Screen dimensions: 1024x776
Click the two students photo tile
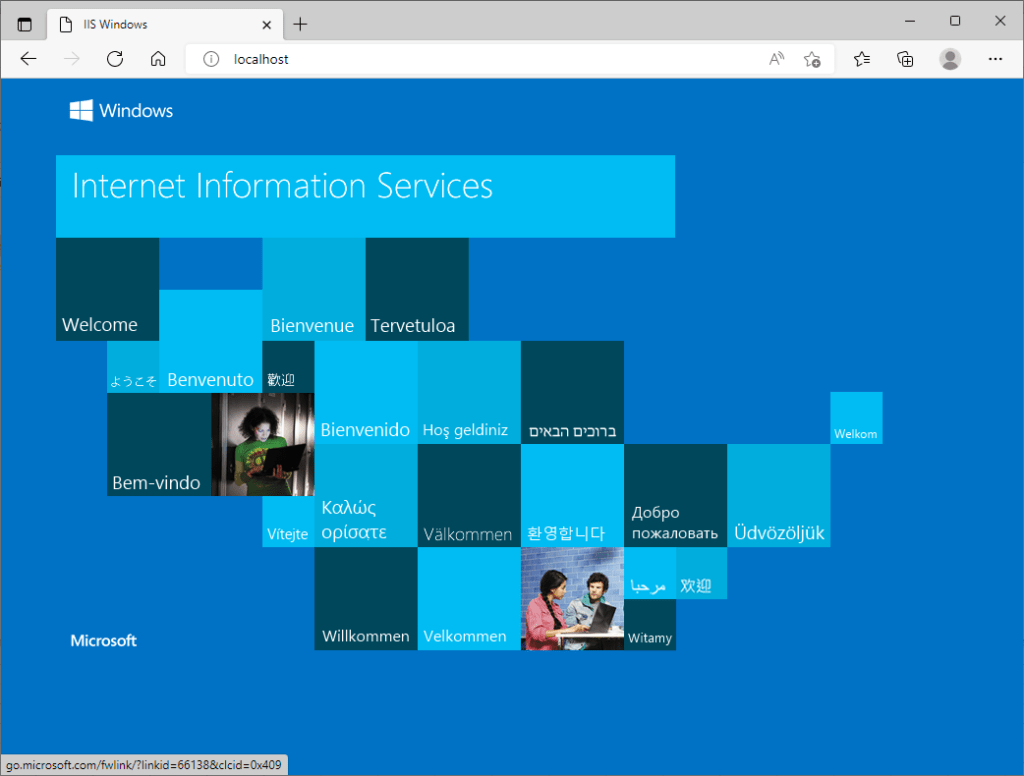(572, 598)
